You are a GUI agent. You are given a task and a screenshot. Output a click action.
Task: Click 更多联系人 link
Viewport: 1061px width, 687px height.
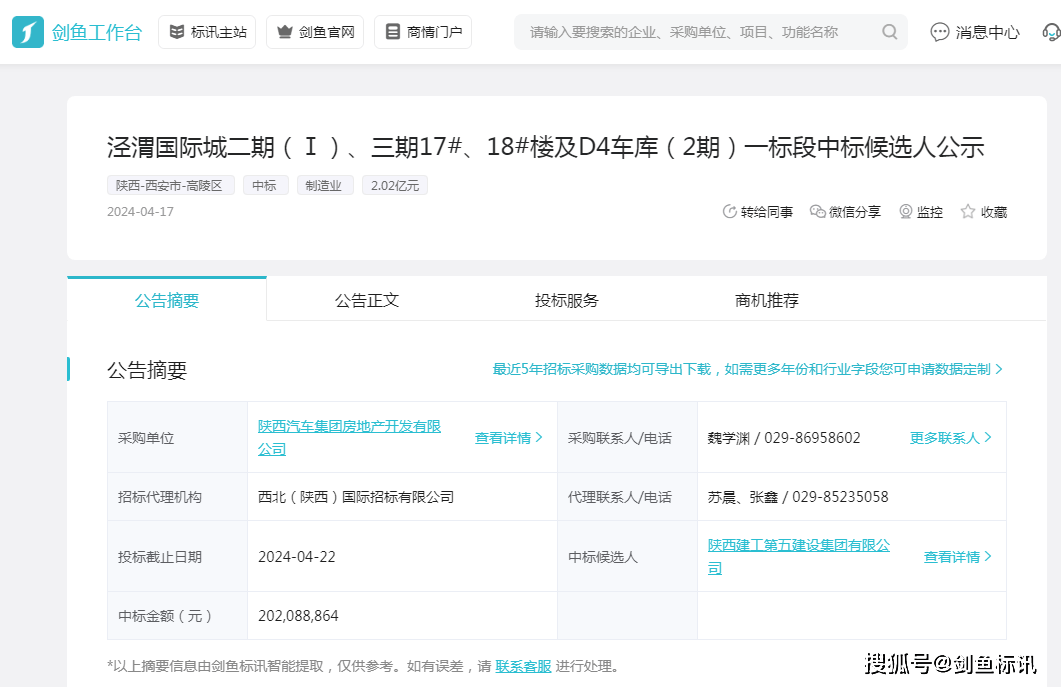coord(945,438)
